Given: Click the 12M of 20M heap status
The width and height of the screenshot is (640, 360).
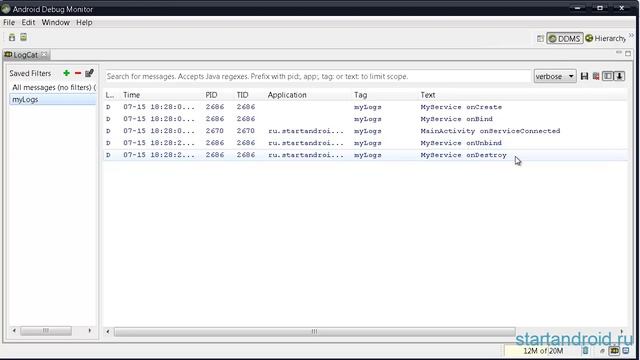Looking at the screenshot, I should point(543,351).
